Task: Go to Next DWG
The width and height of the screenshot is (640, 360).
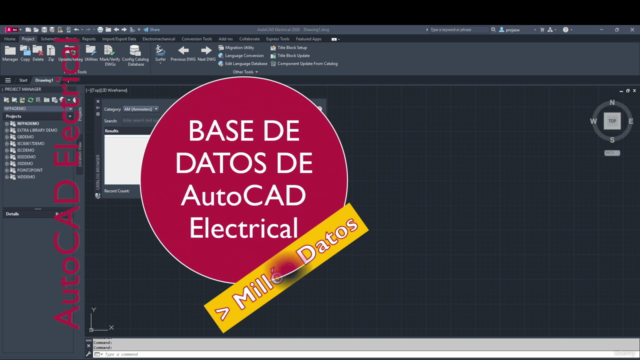Action: 206,53
